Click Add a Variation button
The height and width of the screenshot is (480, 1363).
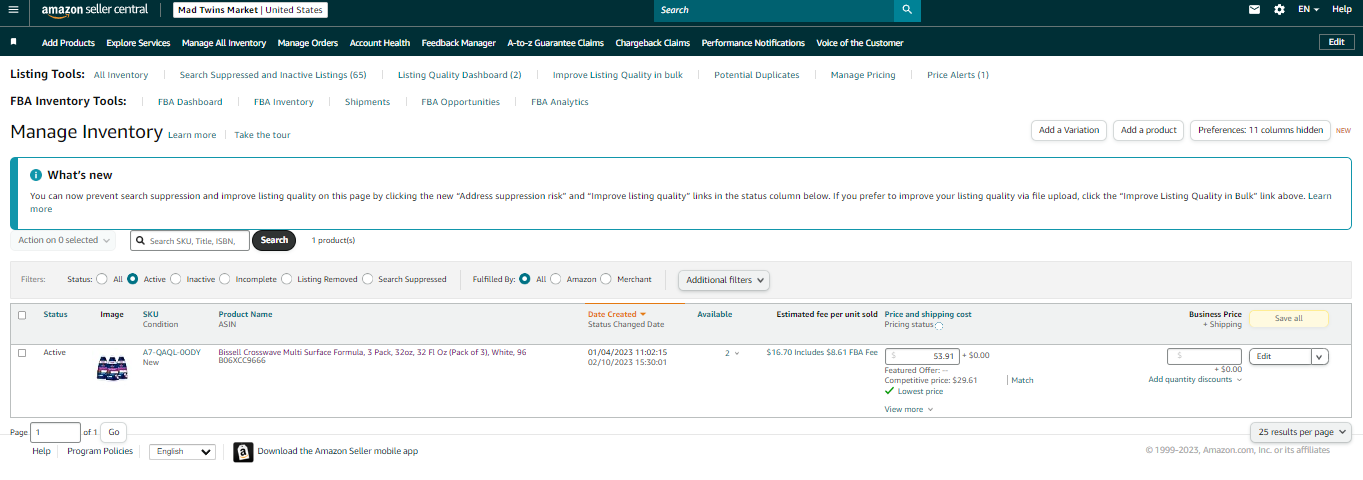pyautogui.click(x=1069, y=130)
